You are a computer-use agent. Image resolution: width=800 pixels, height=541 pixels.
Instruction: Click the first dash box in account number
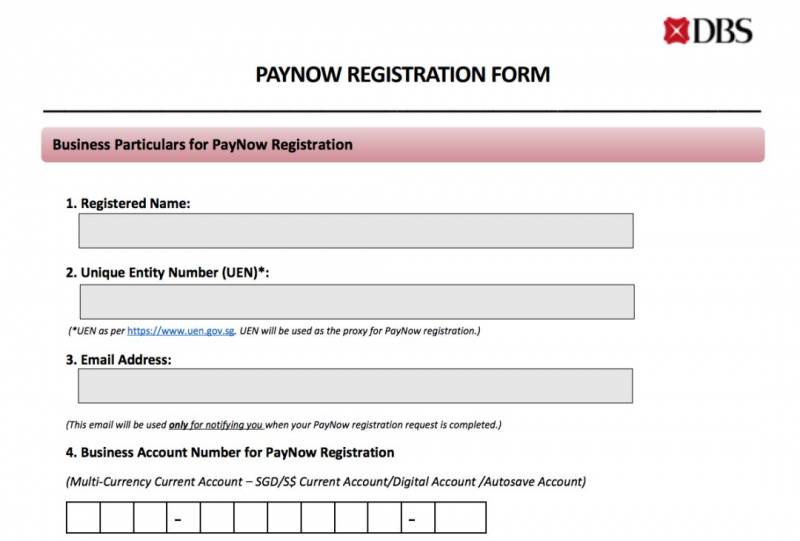182,518
